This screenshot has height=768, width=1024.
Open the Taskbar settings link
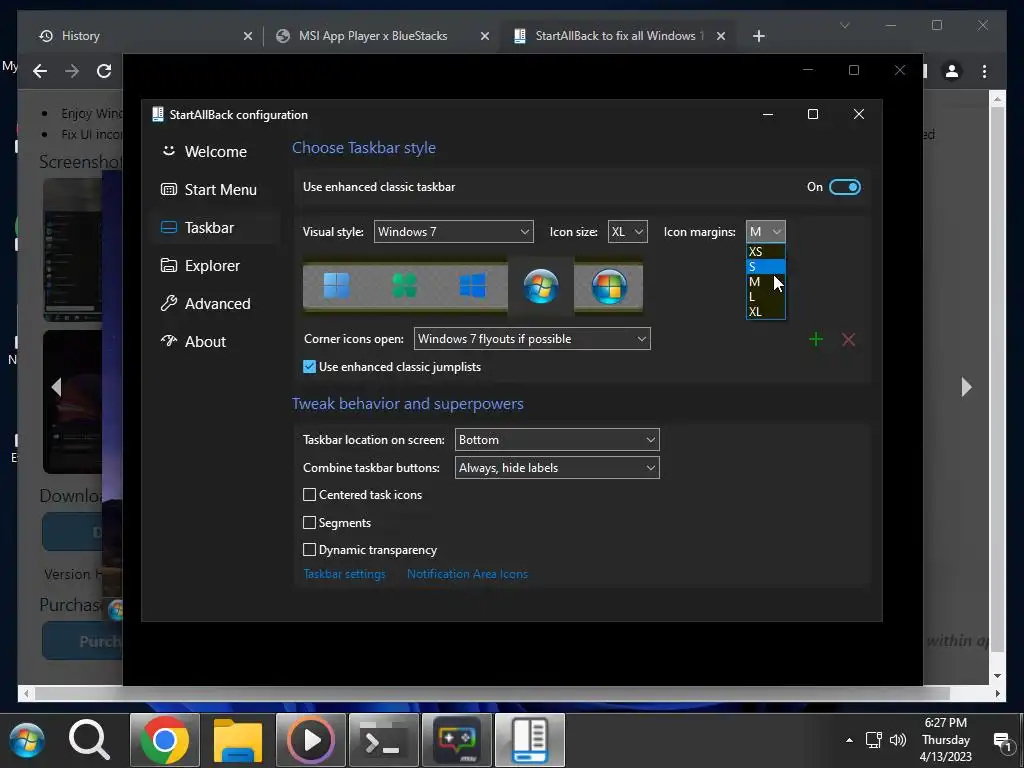tap(344, 574)
